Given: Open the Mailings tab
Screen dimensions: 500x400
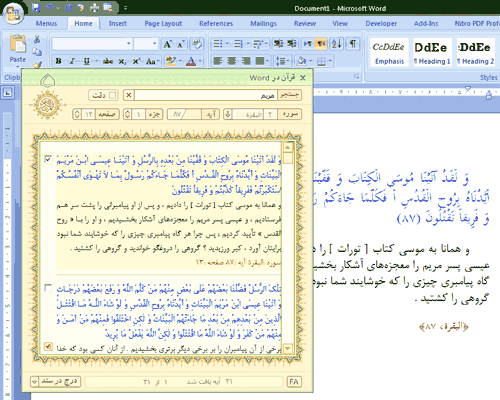Looking at the screenshot, I should [x=263, y=24].
